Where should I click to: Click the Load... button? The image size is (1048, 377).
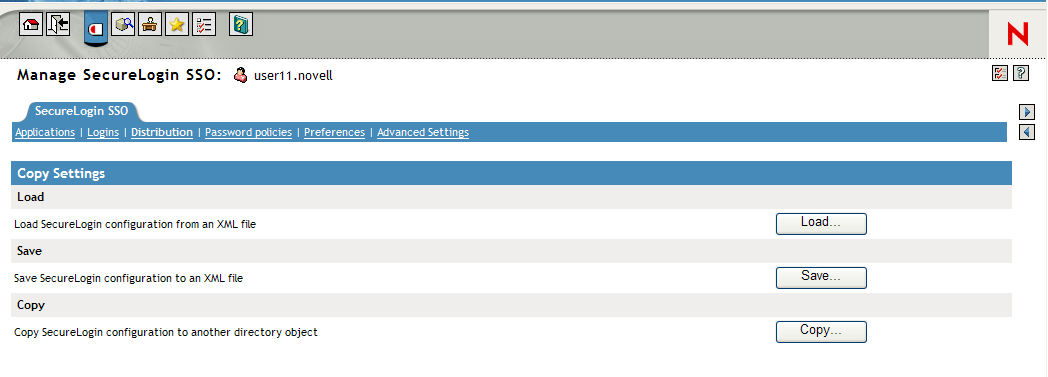coord(821,223)
